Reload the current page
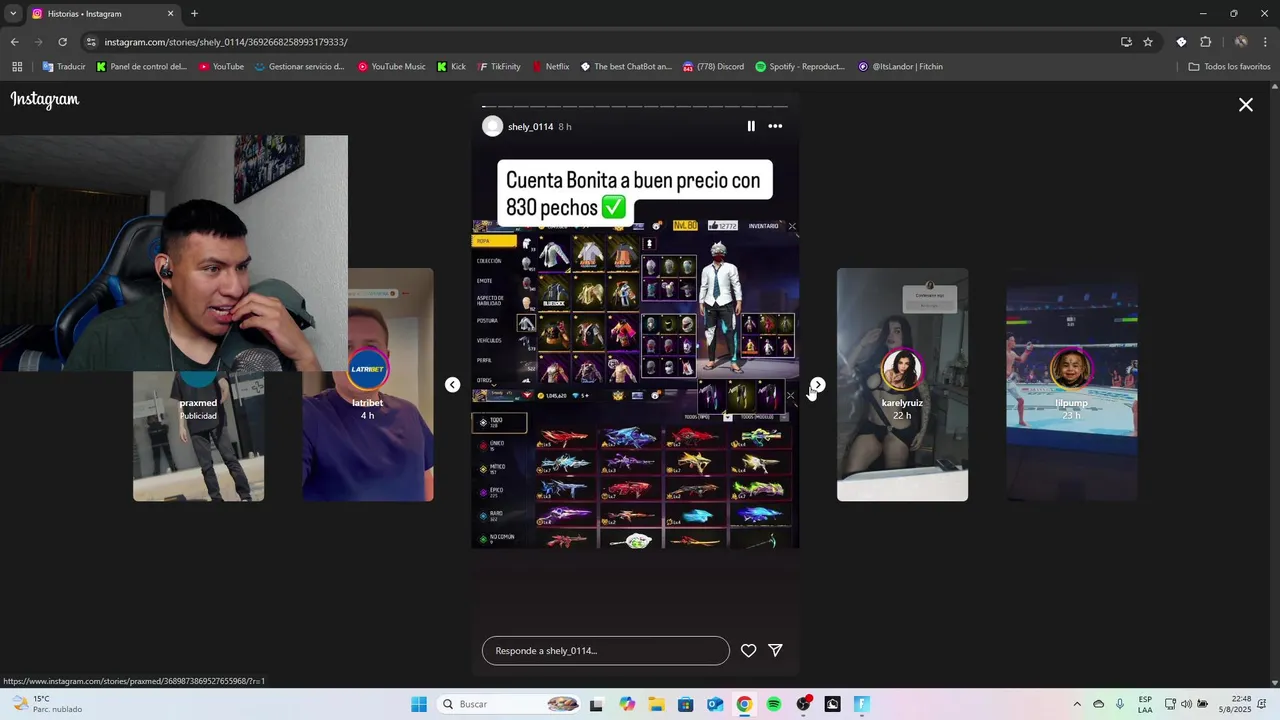 pos(62,42)
